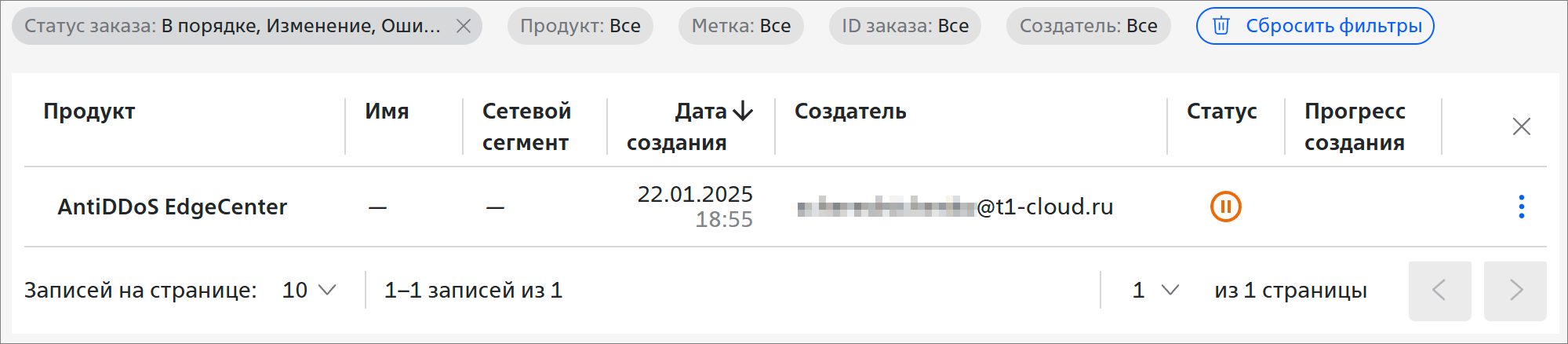Open the Продукт: Все filter
Screen dimensions: 1568x344
580,26
